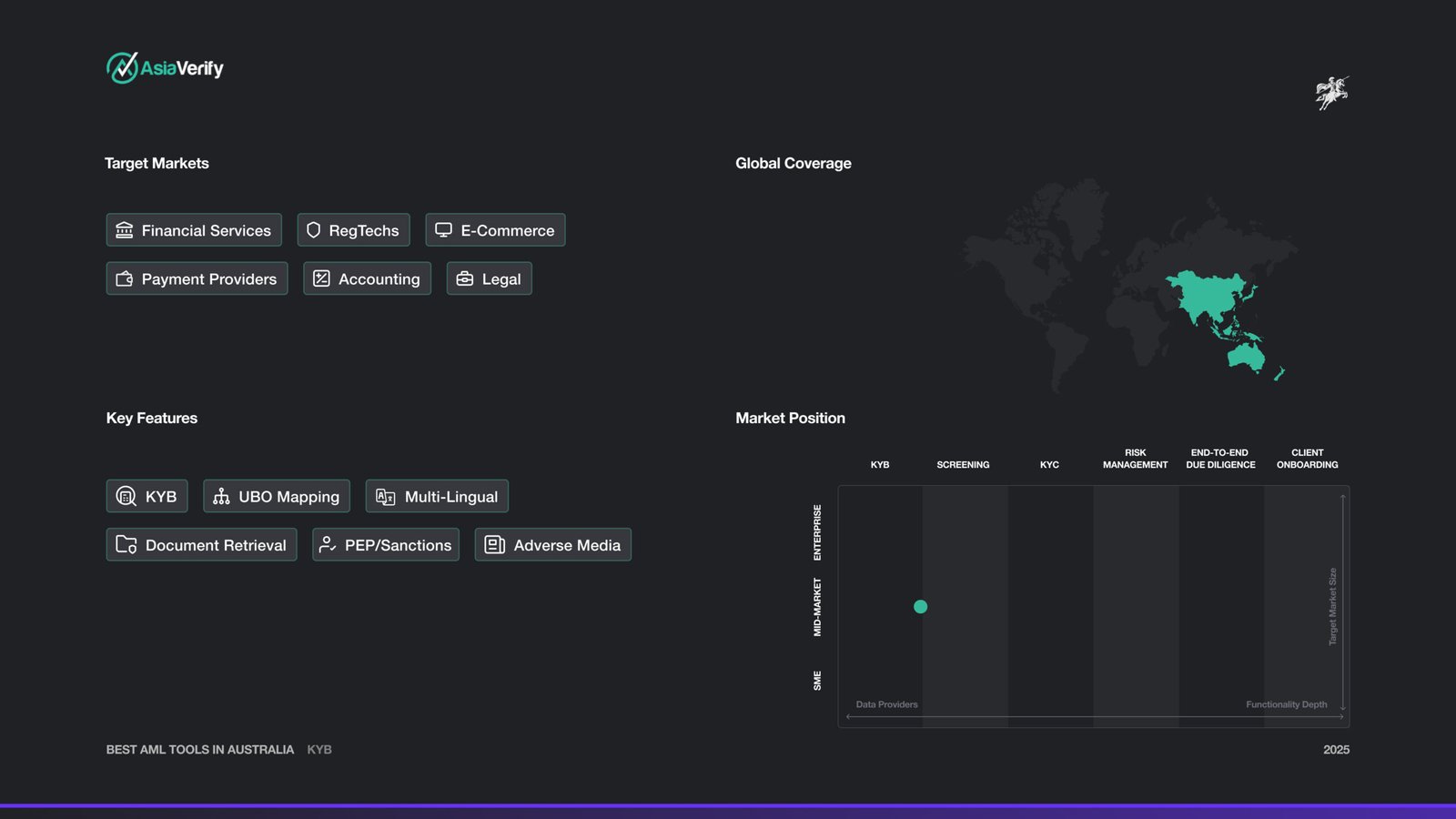This screenshot has width=1456, height=819.
Task: Click the 2025 year label
Action: point(1336,750)
